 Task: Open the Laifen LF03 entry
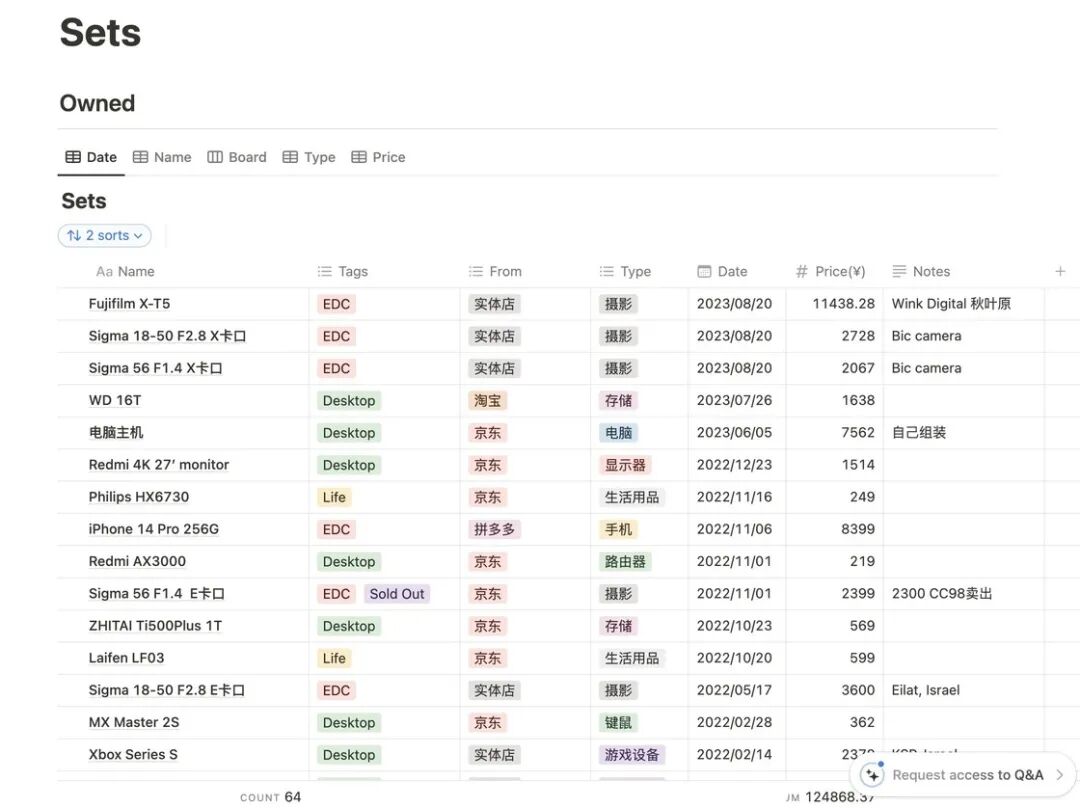click(127, 658)
